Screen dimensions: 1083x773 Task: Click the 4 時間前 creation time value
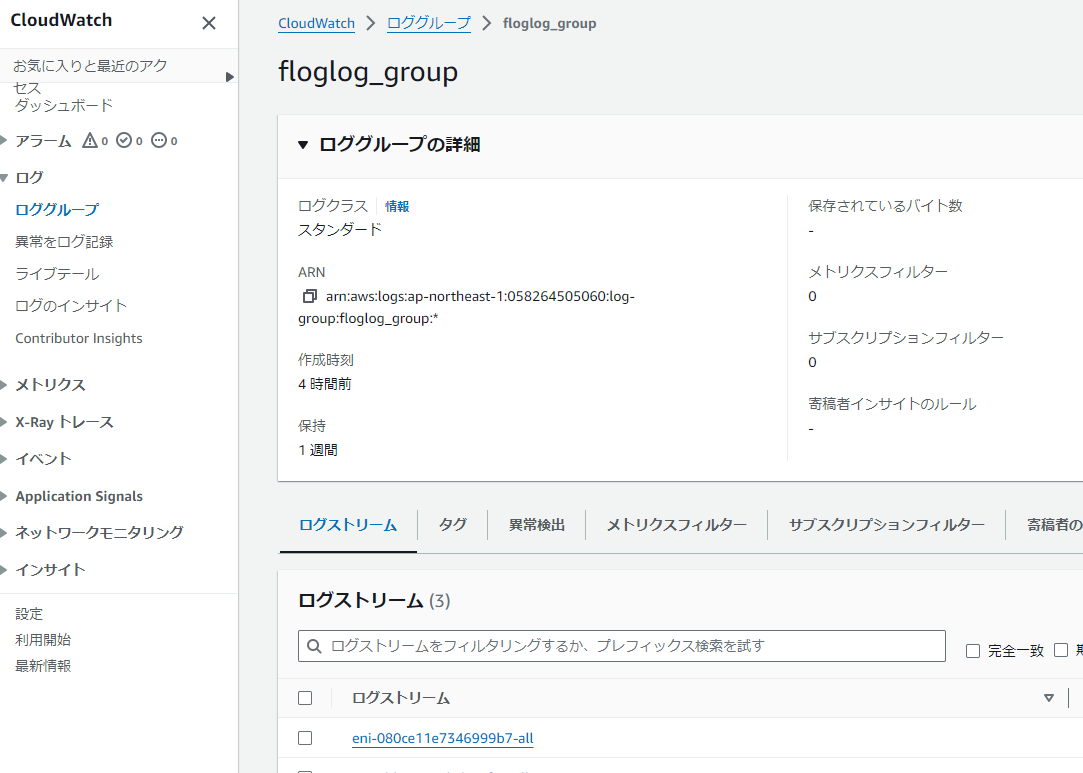(325, 384)
